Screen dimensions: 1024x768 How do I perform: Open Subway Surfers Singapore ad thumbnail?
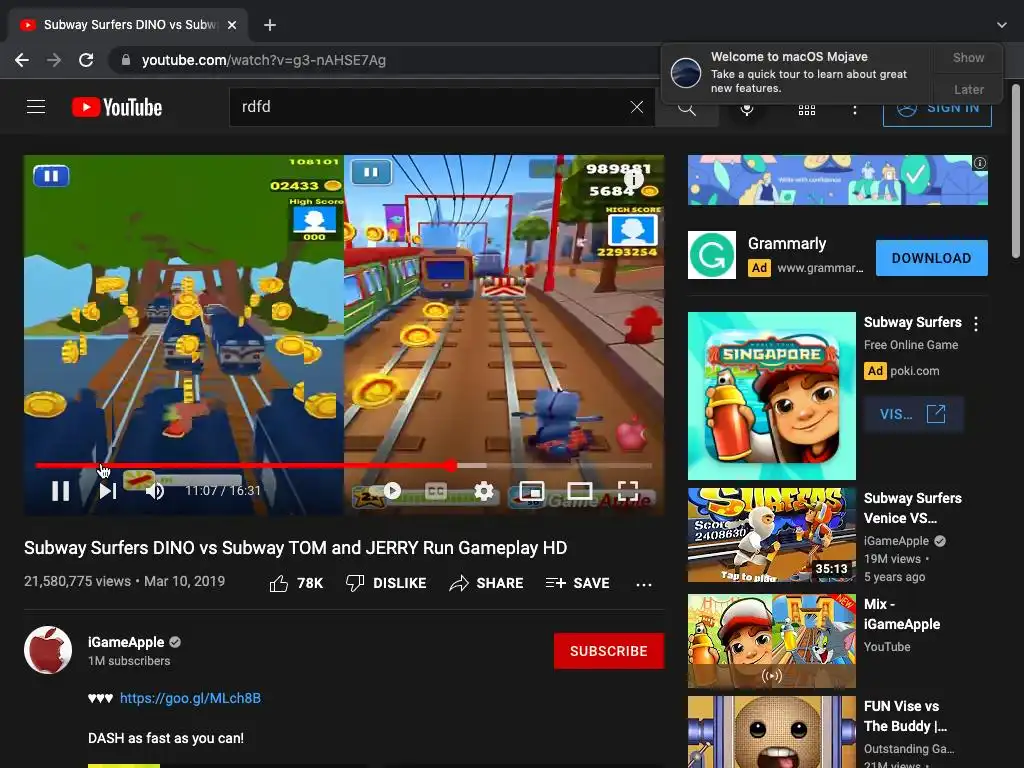point(771,396)
